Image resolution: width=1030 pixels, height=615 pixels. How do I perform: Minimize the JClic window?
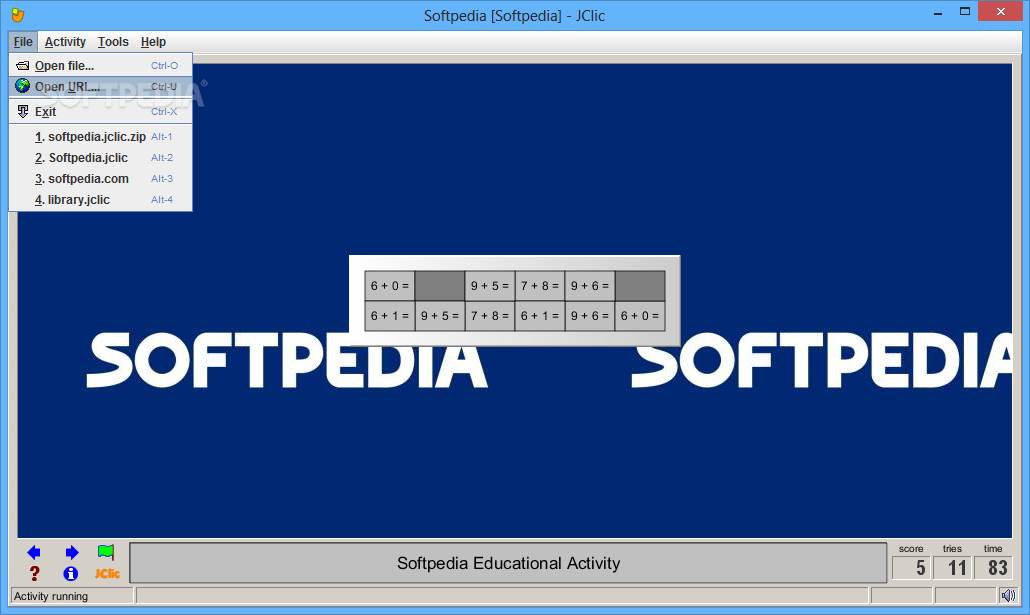click(938, 12)
